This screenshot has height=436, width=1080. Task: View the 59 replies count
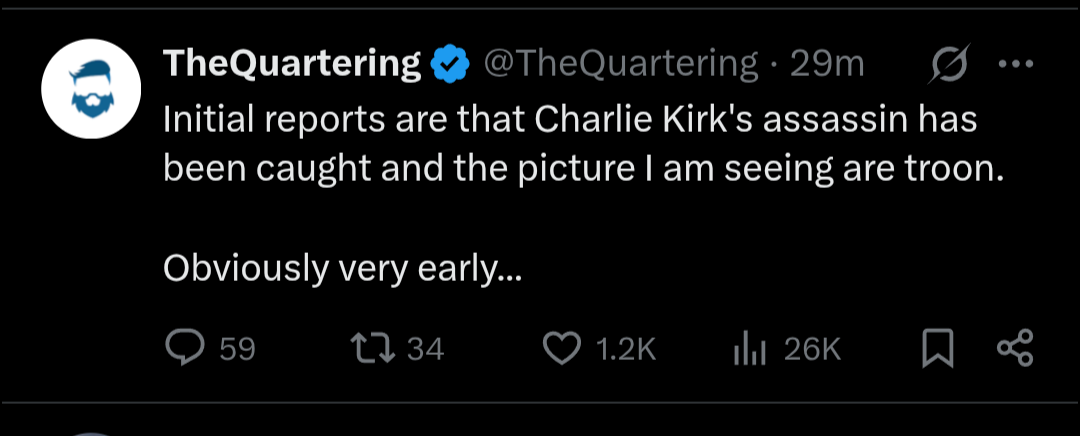coord(238,350)
